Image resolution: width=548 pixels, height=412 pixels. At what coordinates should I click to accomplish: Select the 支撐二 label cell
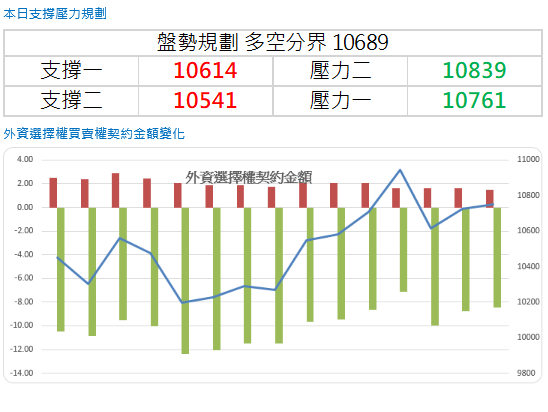point(71,101)
